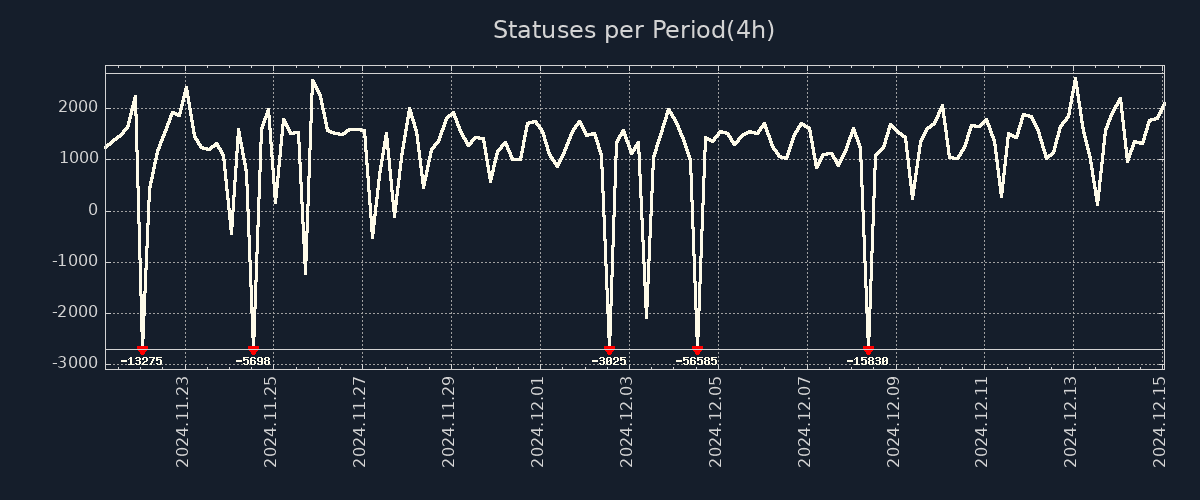The height and width of the screenshot is (500, 1200).
Task: Select the red marker labeled -56585
Action: 697,350
